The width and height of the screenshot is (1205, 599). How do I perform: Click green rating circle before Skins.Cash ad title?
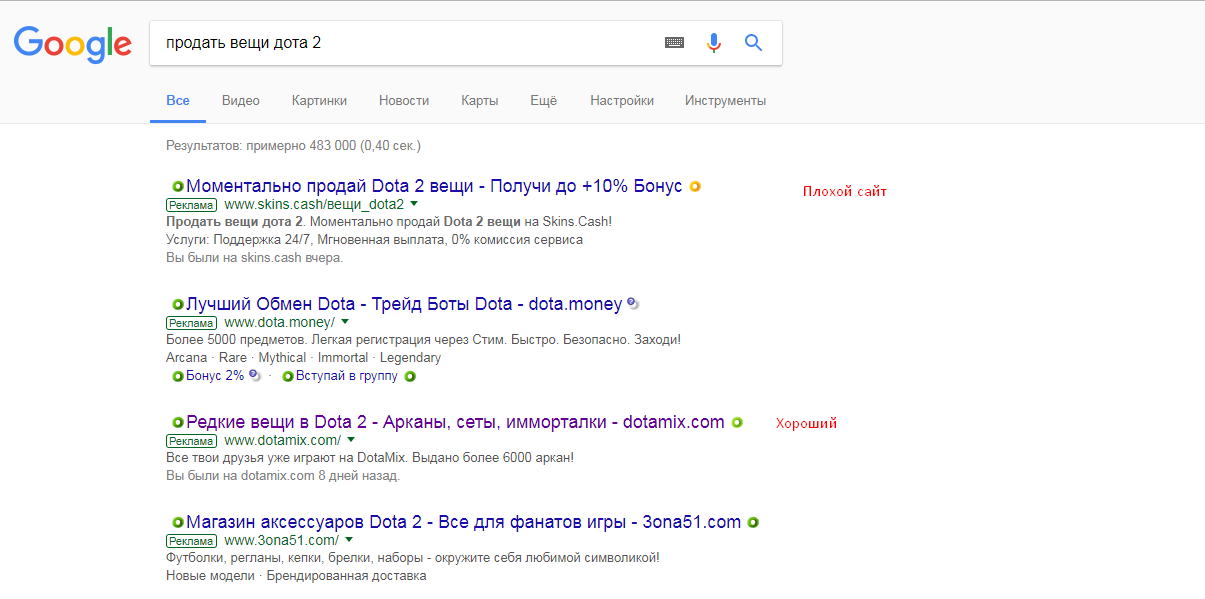178,187
